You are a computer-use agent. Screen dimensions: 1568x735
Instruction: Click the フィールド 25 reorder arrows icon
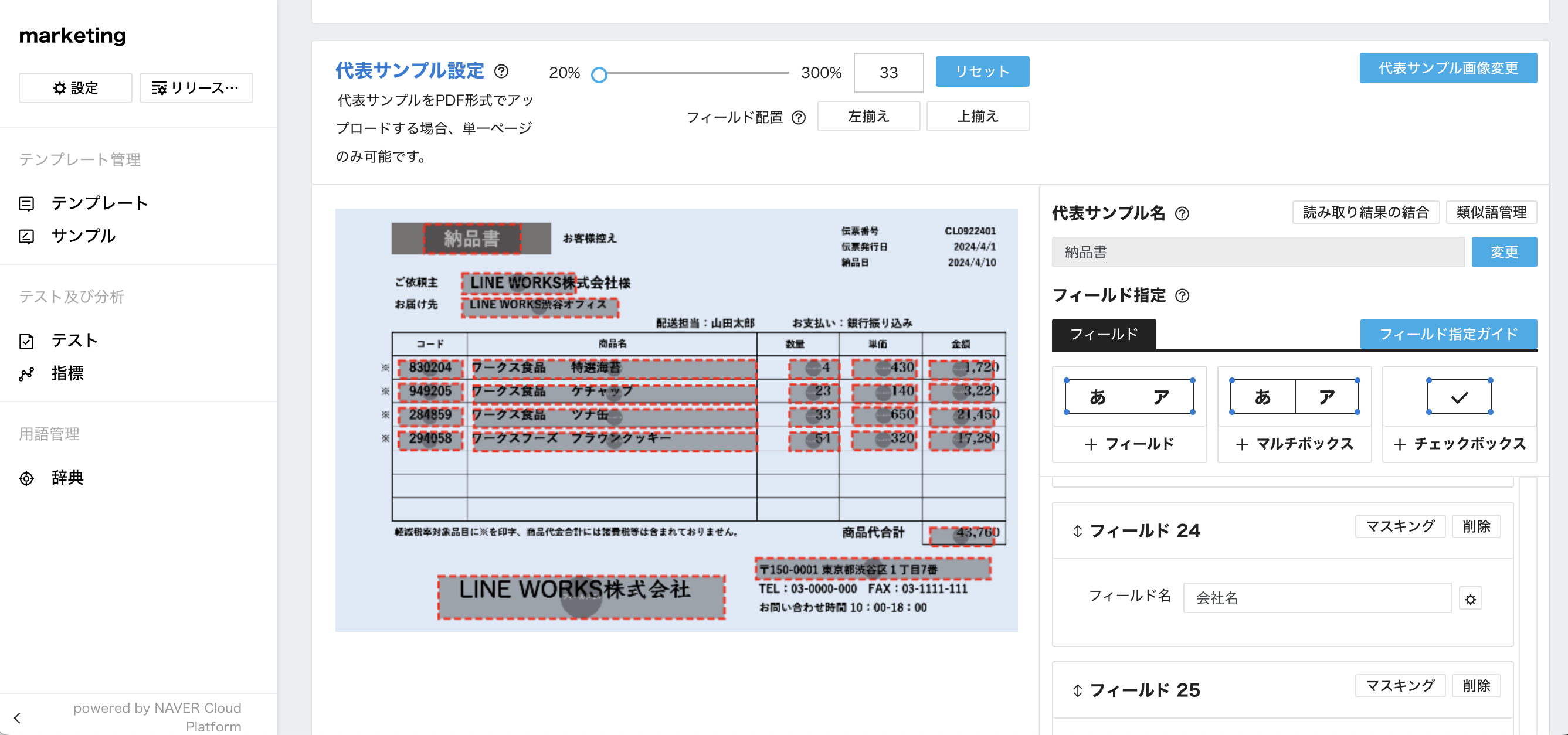coord(1077,690)
